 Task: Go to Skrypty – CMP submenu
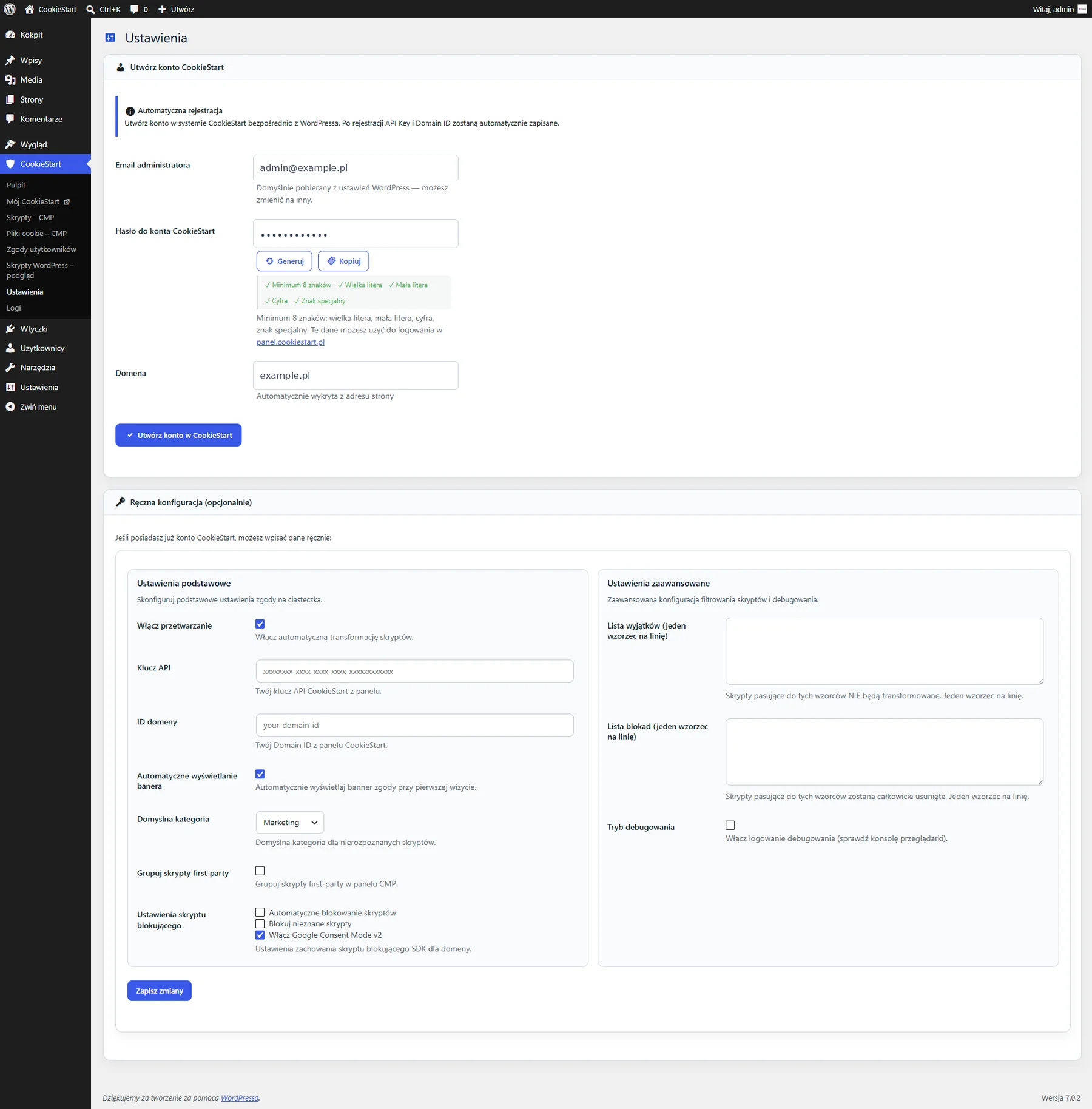pos(30,217)
